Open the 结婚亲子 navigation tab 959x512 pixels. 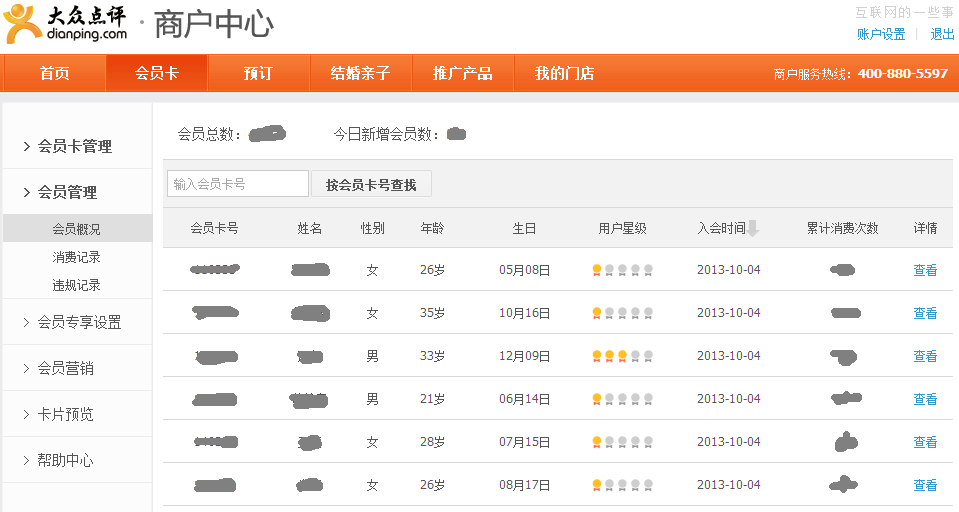[360, 73]
